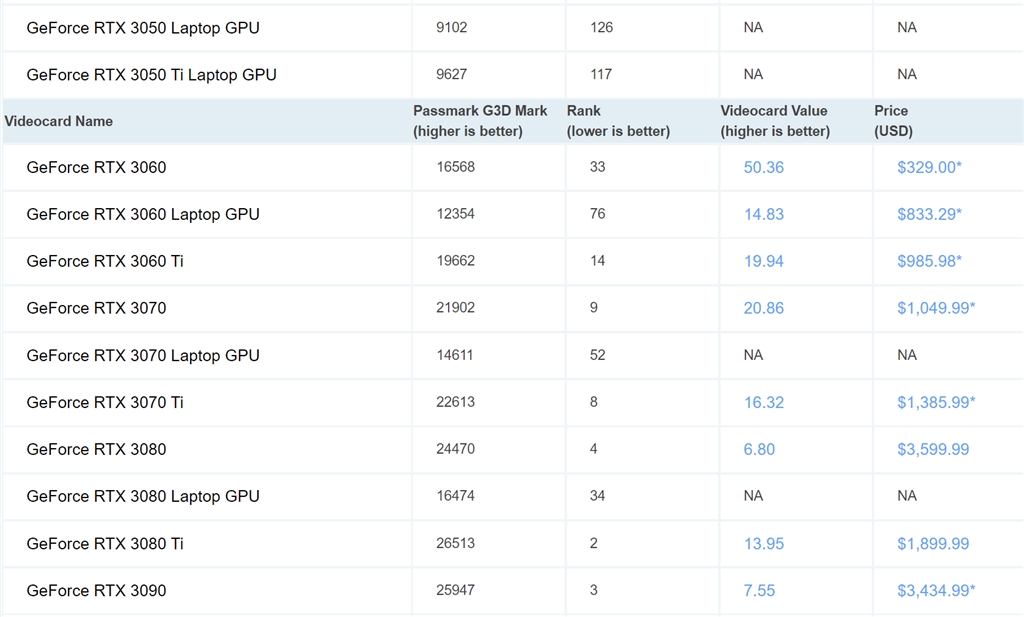Open the 7.55 value for RTX 3090
1024x617 pixels.
759,590
